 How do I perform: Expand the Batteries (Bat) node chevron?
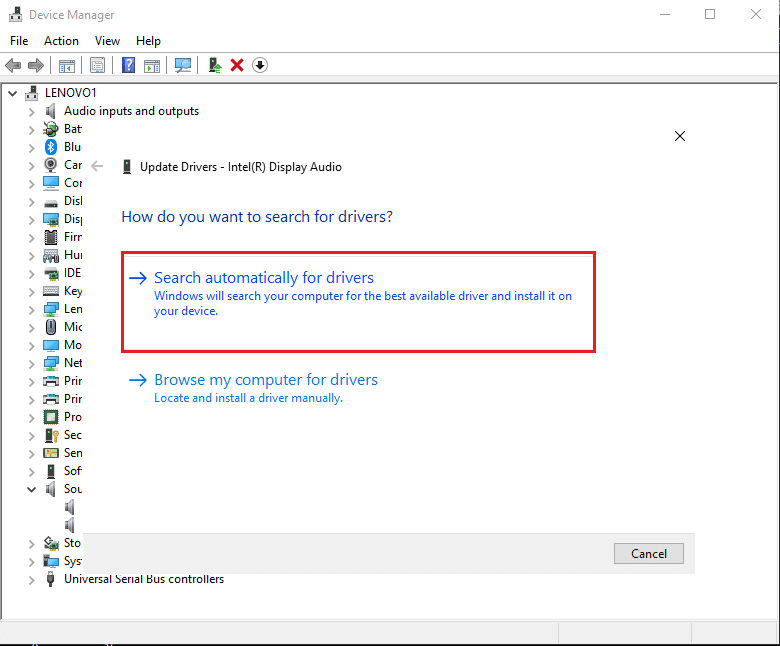click(31, 130)
